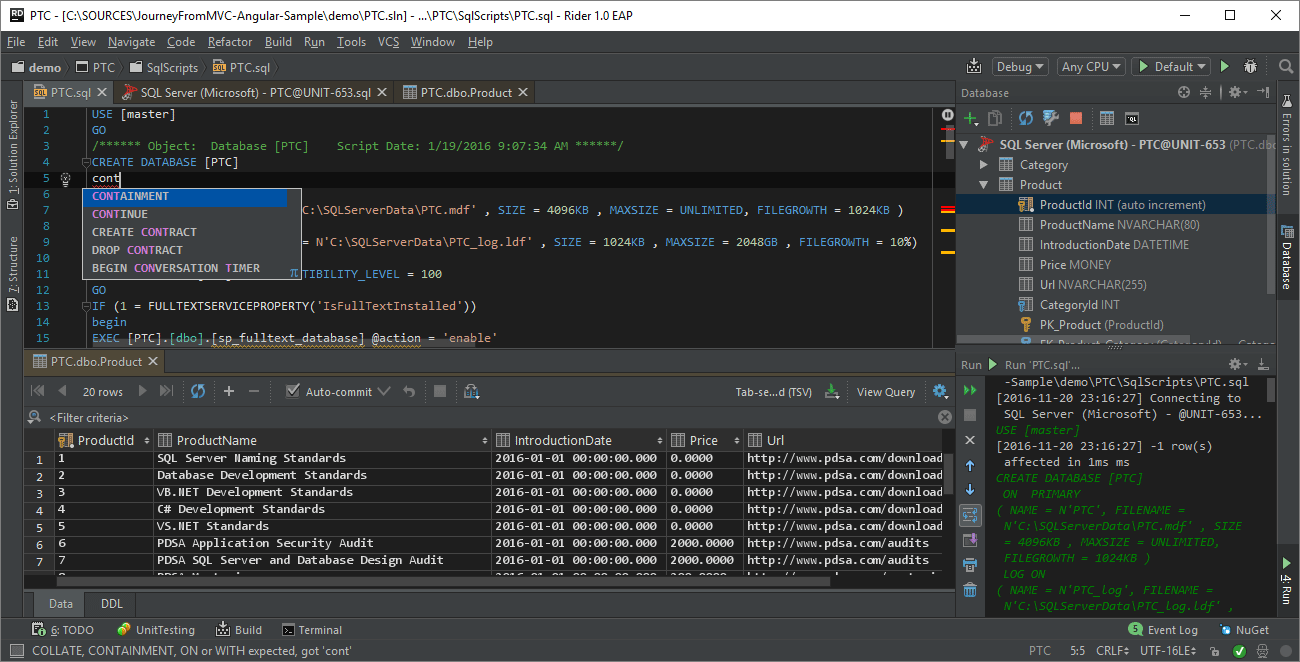Open the Default run configuration dropdown

pyautogui.click(x=1172, y=67)
